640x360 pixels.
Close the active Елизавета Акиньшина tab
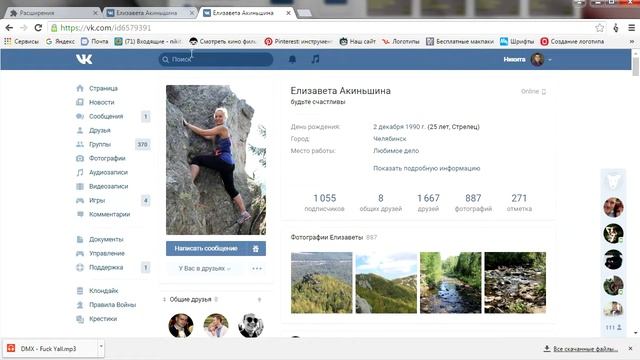point(288,13)
